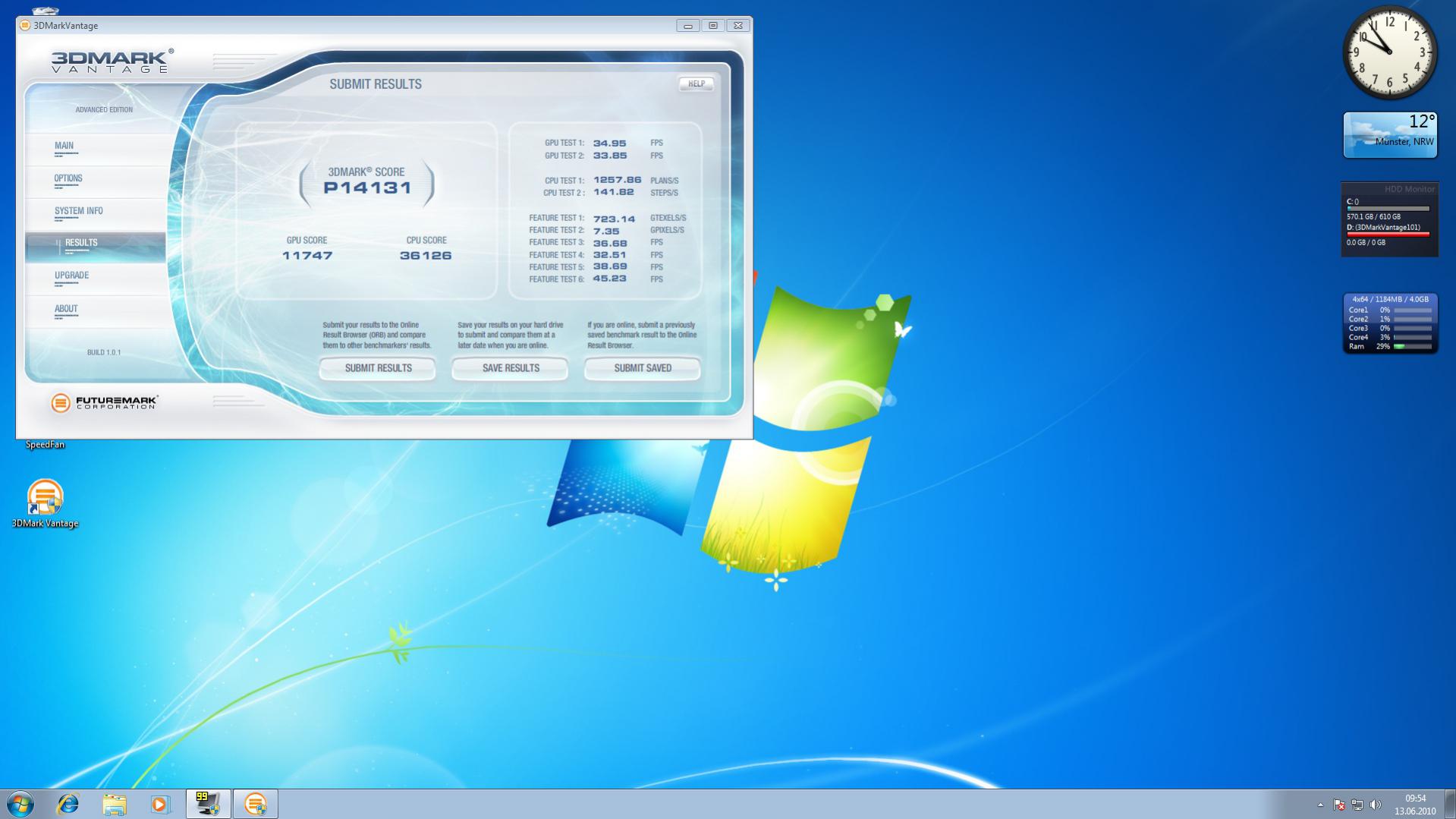Click Feature Test 3 value 36.68
Screen dimensions: 1456x819
click(610, 243)
